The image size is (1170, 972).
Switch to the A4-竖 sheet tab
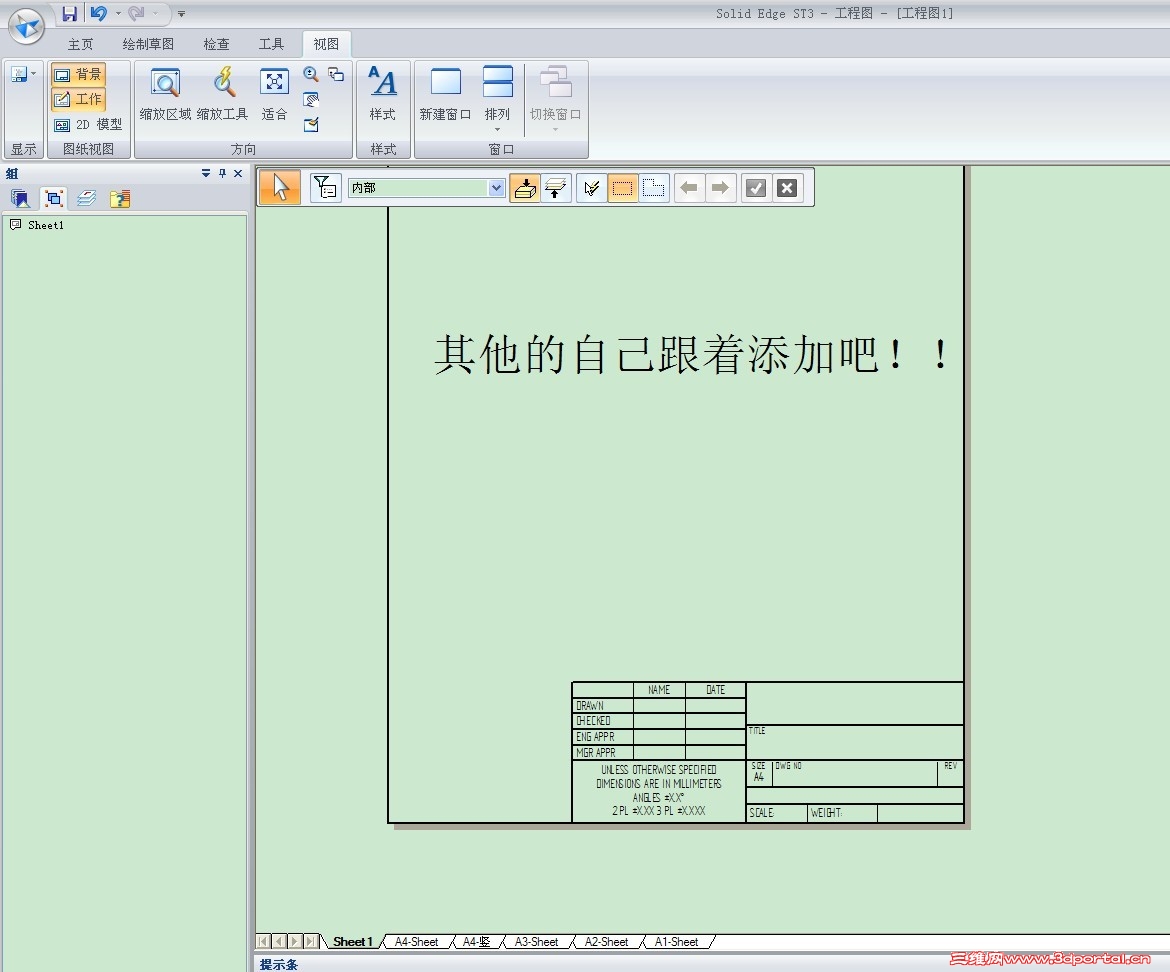pos(476,941)
